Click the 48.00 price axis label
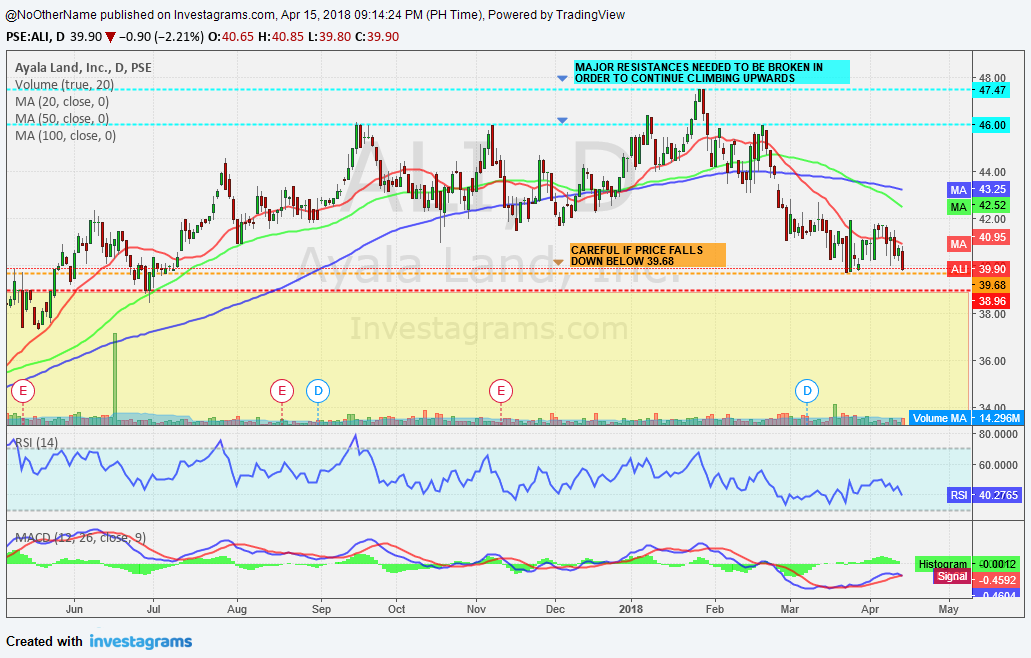 click(x=992, y=78)
